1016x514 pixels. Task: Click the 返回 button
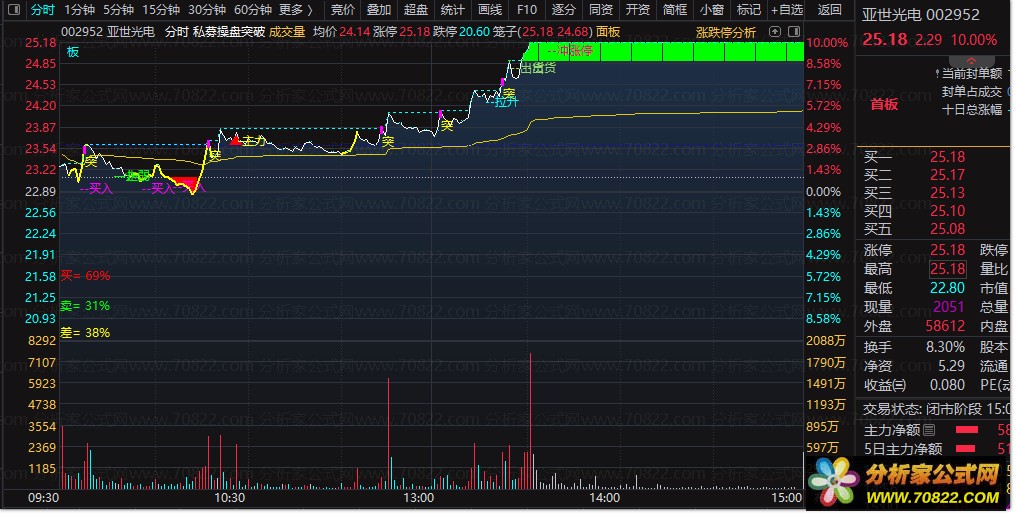click(829, 10)
